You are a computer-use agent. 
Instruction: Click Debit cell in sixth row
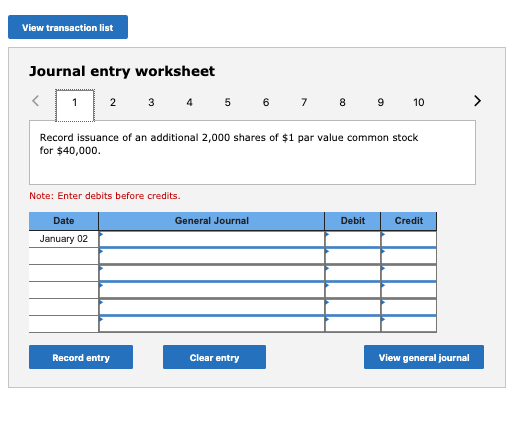tap(353, 324)
